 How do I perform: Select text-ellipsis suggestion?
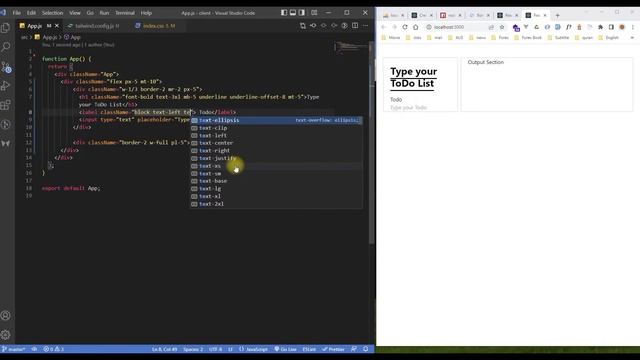tap(276, 120)
